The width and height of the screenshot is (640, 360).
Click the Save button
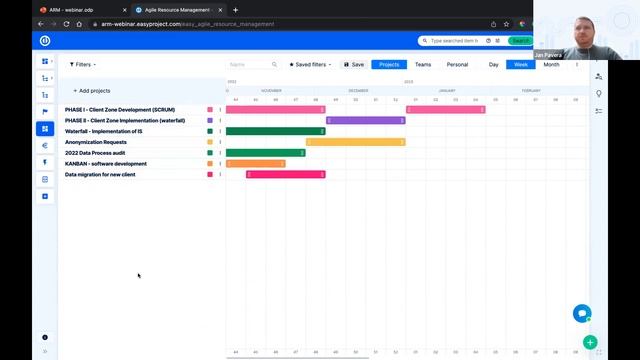point(353,64)
